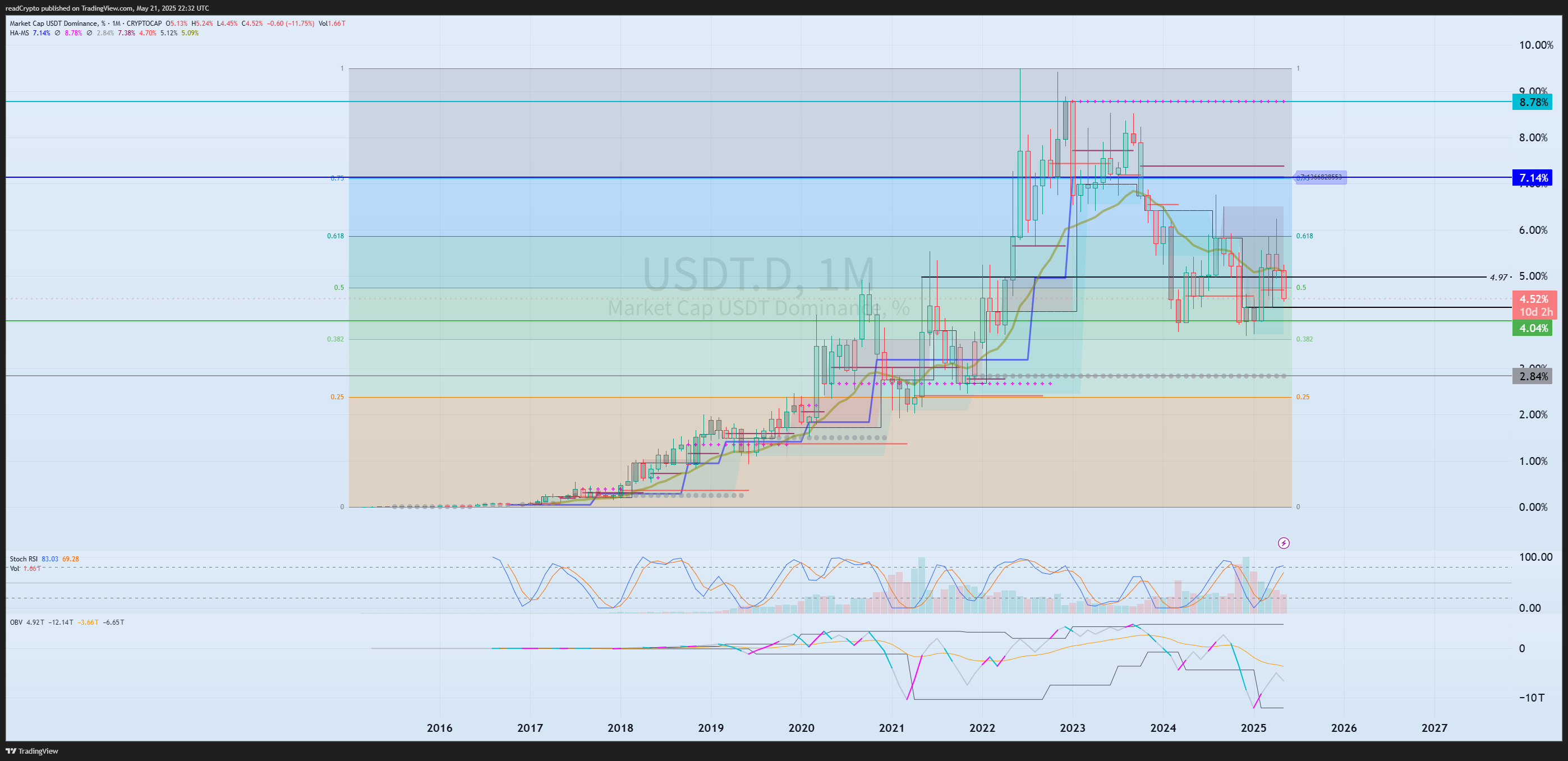
Task: Click the cyan 8.78% price label
Action: (1532, 102)
